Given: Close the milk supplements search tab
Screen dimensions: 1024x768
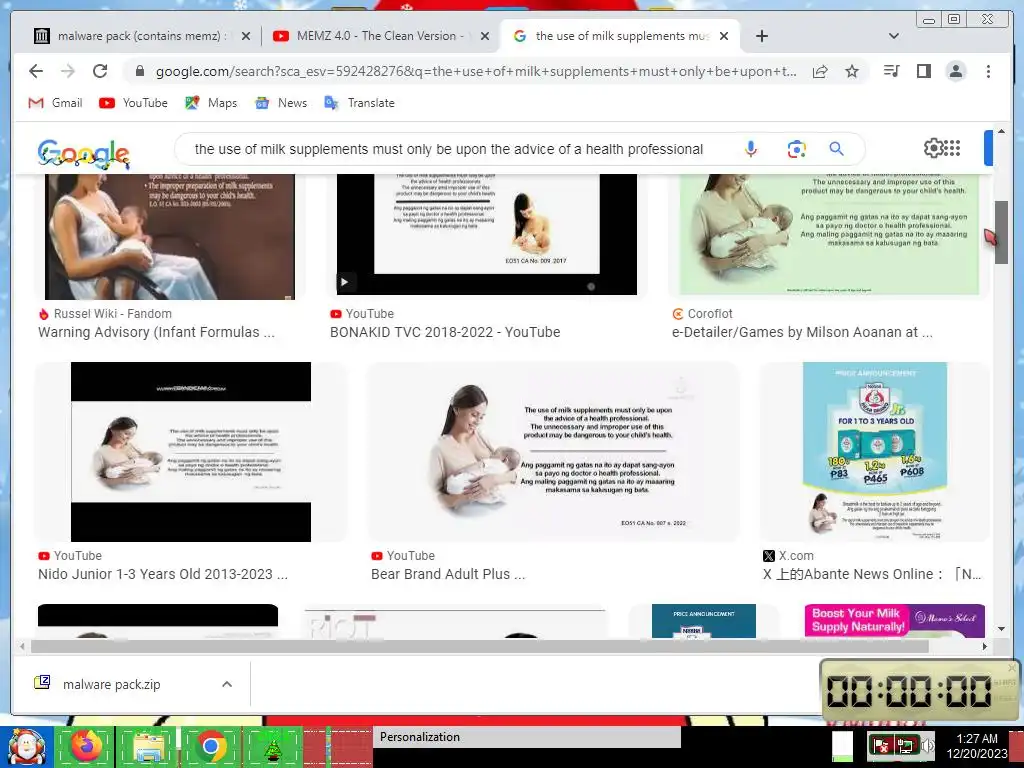Looking at the screenshot, I should [724, 37].
